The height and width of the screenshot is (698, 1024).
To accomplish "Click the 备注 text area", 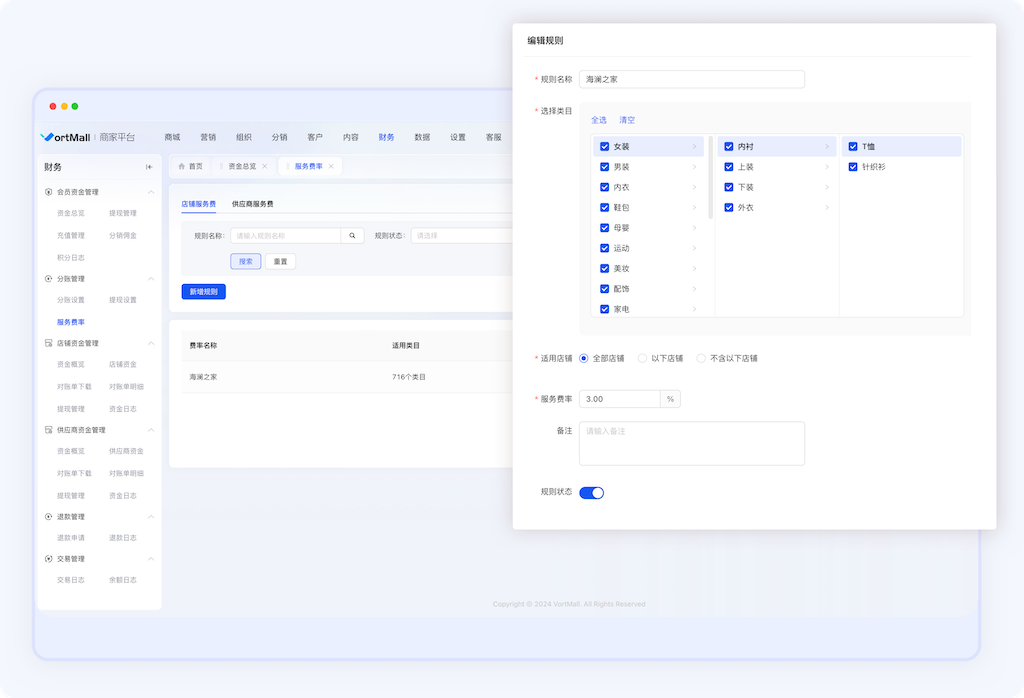I will pyautogui.click(x=691, y=443).
